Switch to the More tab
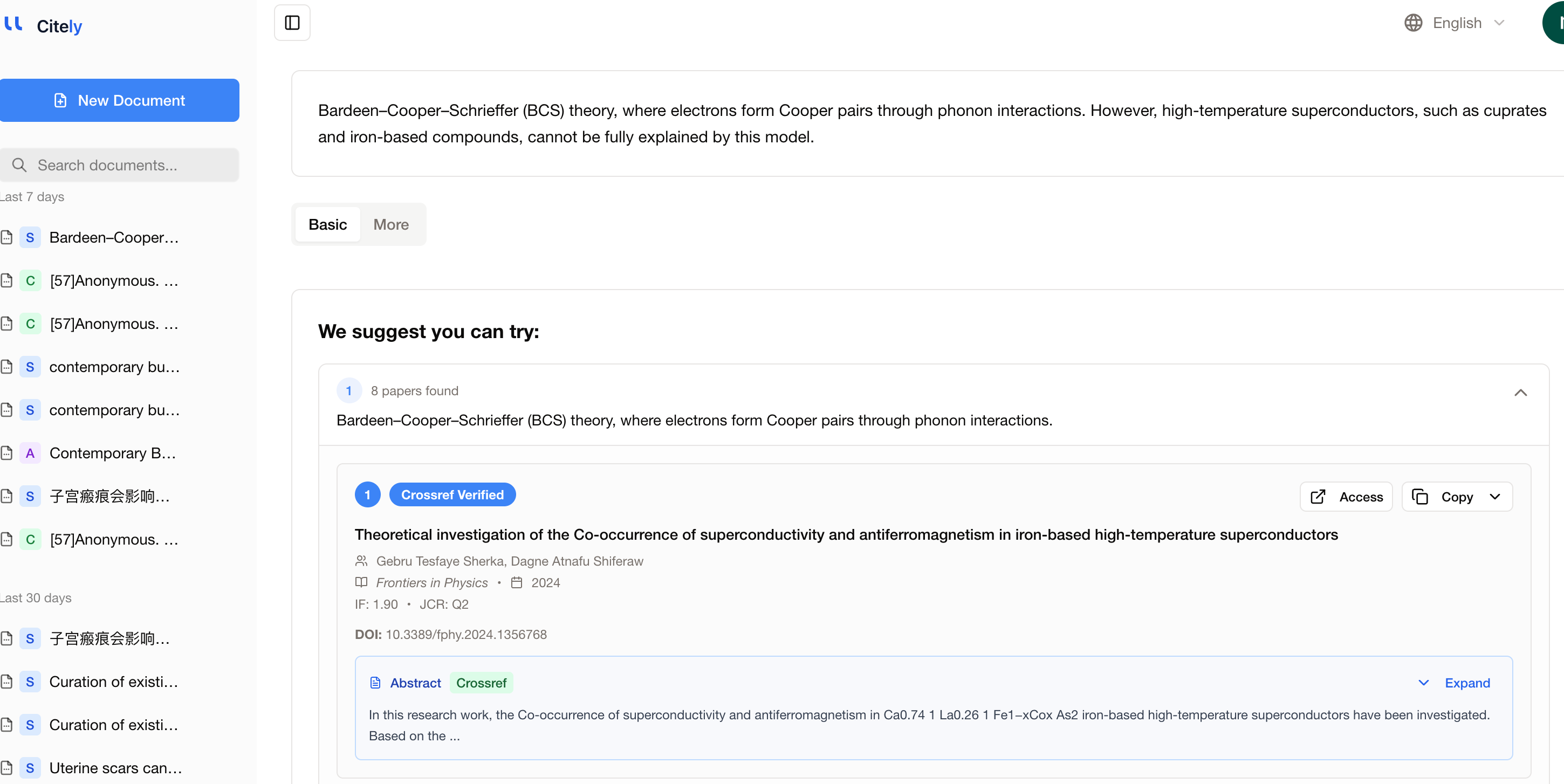Viewport: 1564px width, 784px height. coord(391,224)
